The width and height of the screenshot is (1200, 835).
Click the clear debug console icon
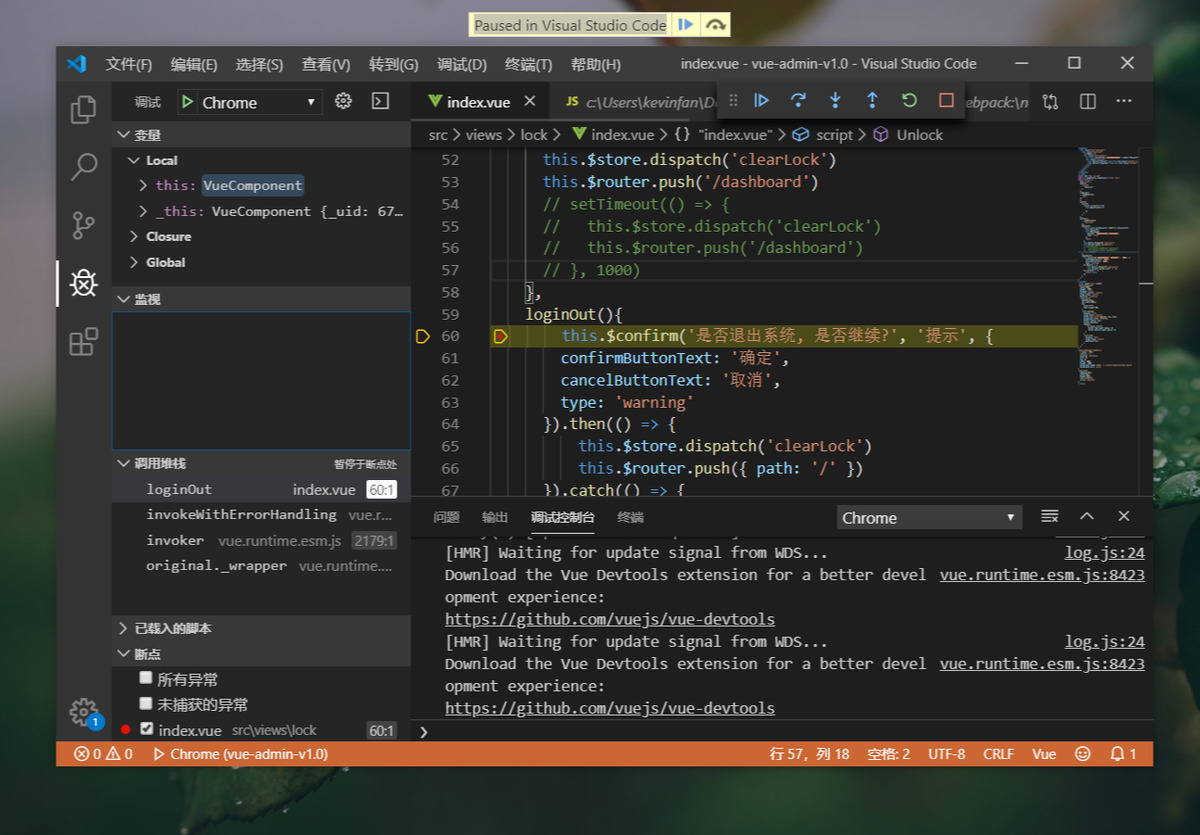[x=1049, y=516]
